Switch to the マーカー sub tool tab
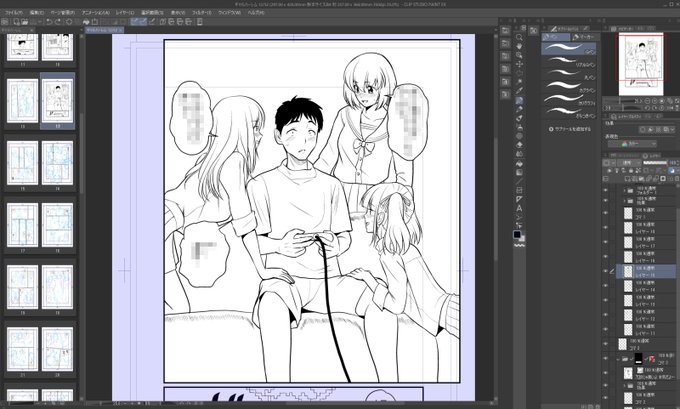The height and width of the screenshot is (409, 680). tap(584, 37)
